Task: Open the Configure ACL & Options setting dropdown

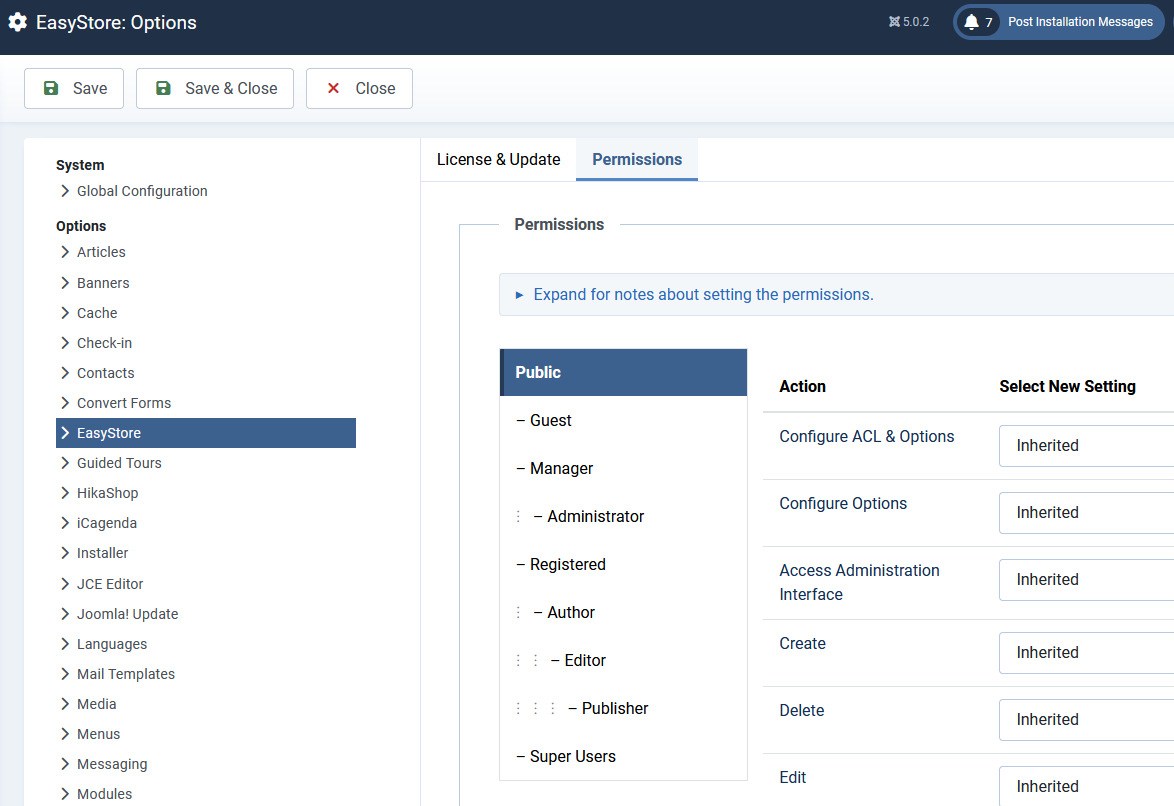Action: [1086, 446]
